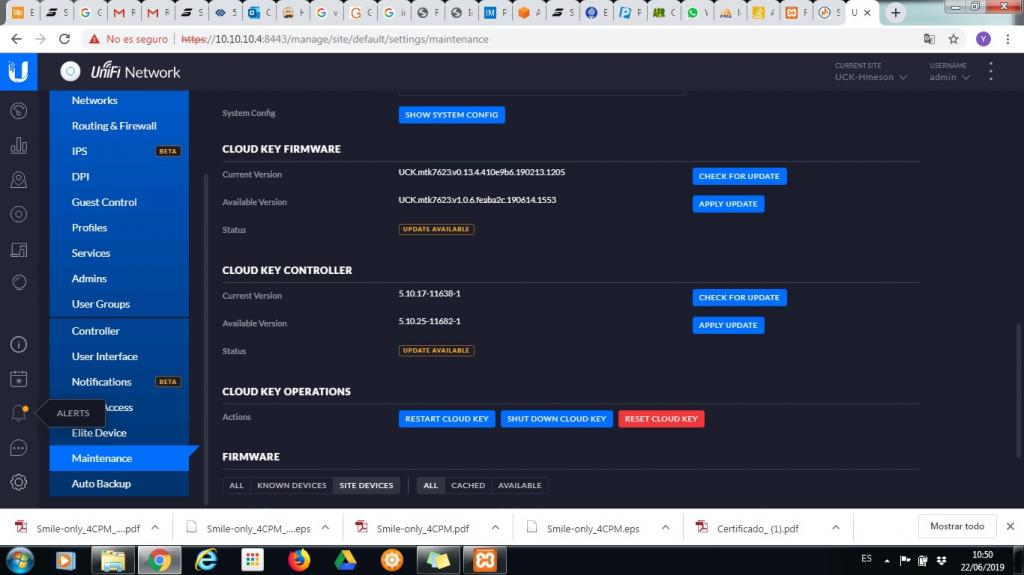Expand options for Smile-only_4CPM.pdf download
This screenshot has width=1024, height=575.
495,527
